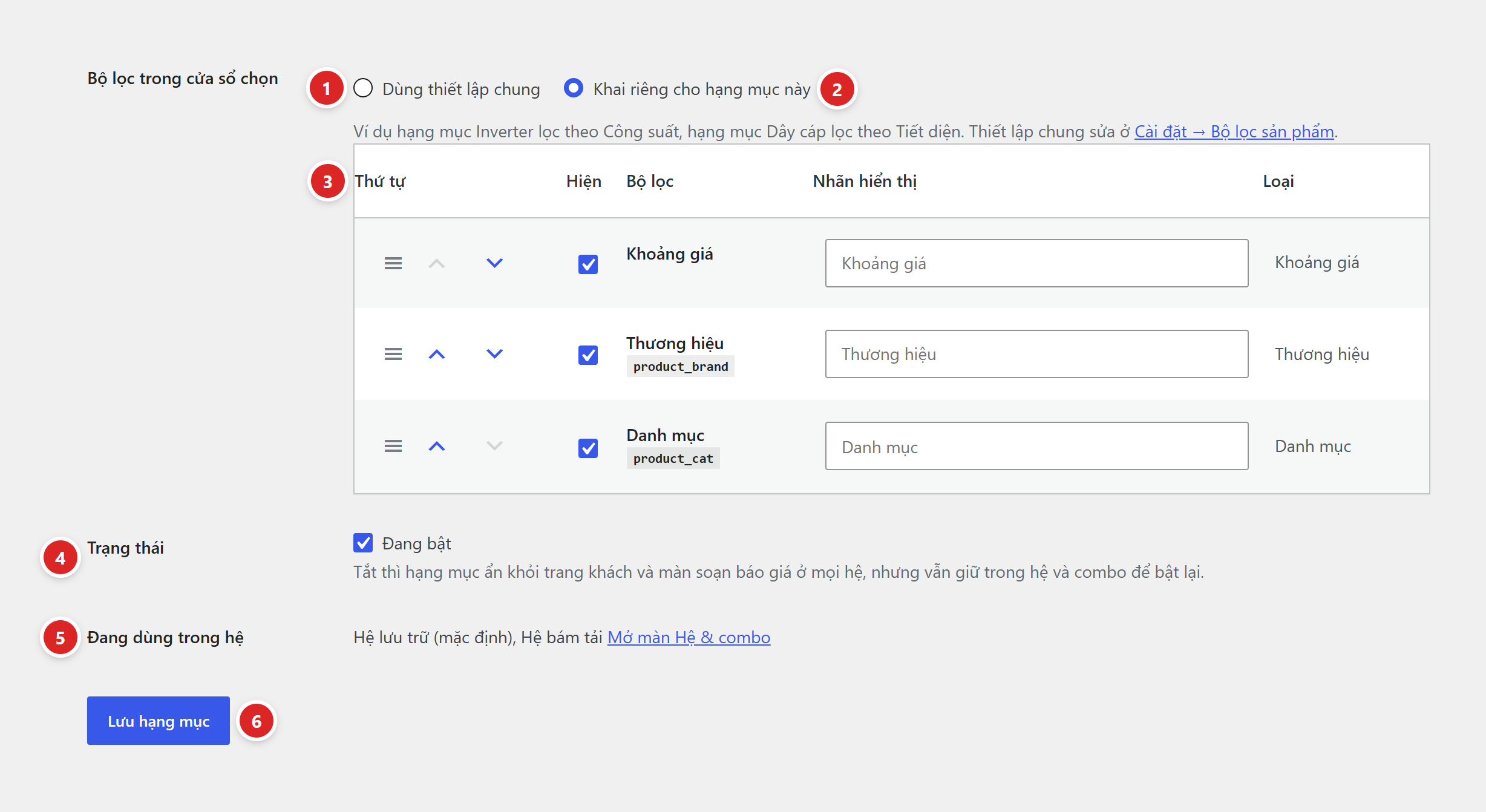Toggle the 'Đang bật' status checkbox
The width and height of the screenshot is (1486, 812).
pos(363,543)
